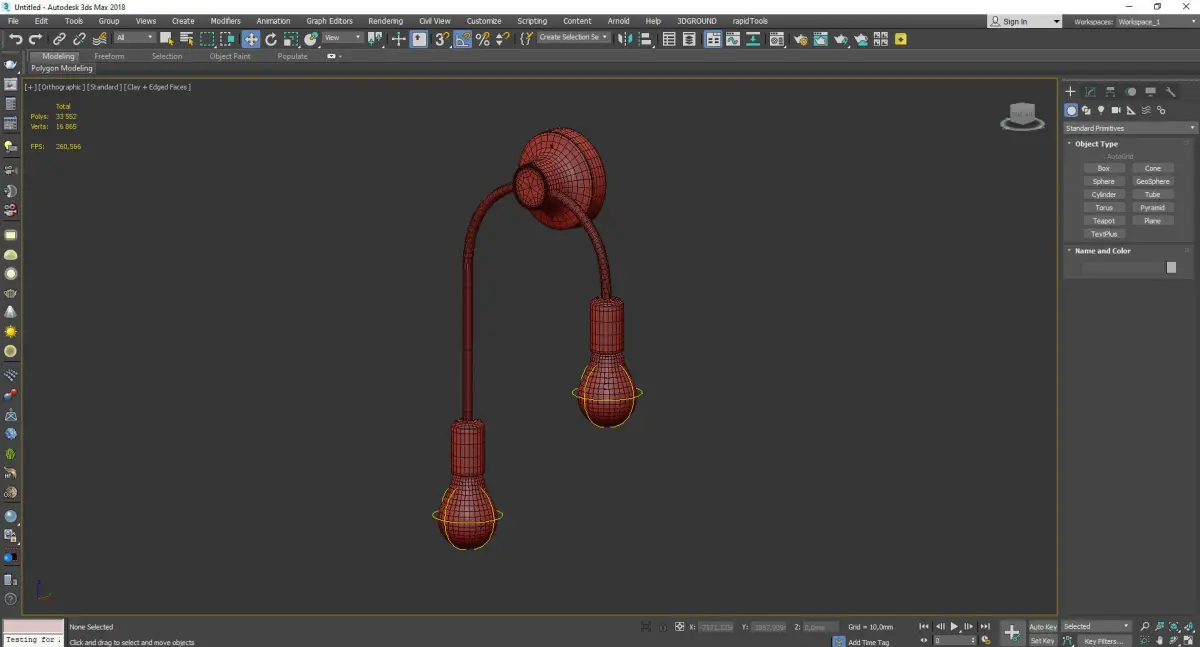The width and height of the screenshot is (1200, 647).
Task: Click the object color swatch
Action: pyautogui.click(x=1171, y=267)
